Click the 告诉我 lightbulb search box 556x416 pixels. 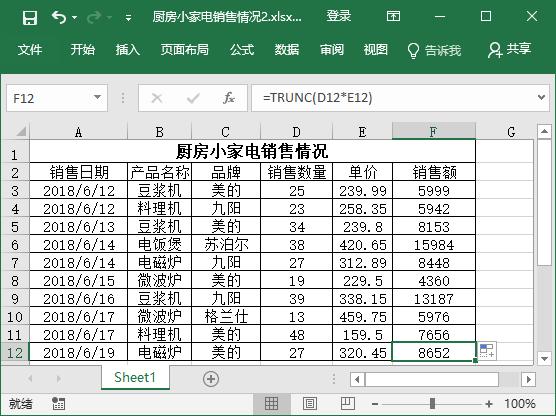coord(434,50)
